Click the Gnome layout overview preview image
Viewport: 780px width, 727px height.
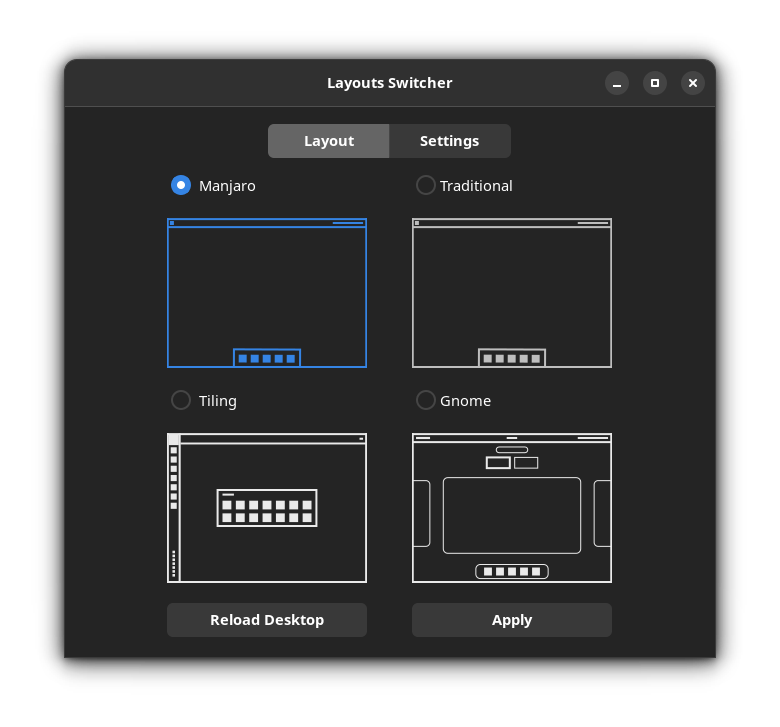click(512, 508)
